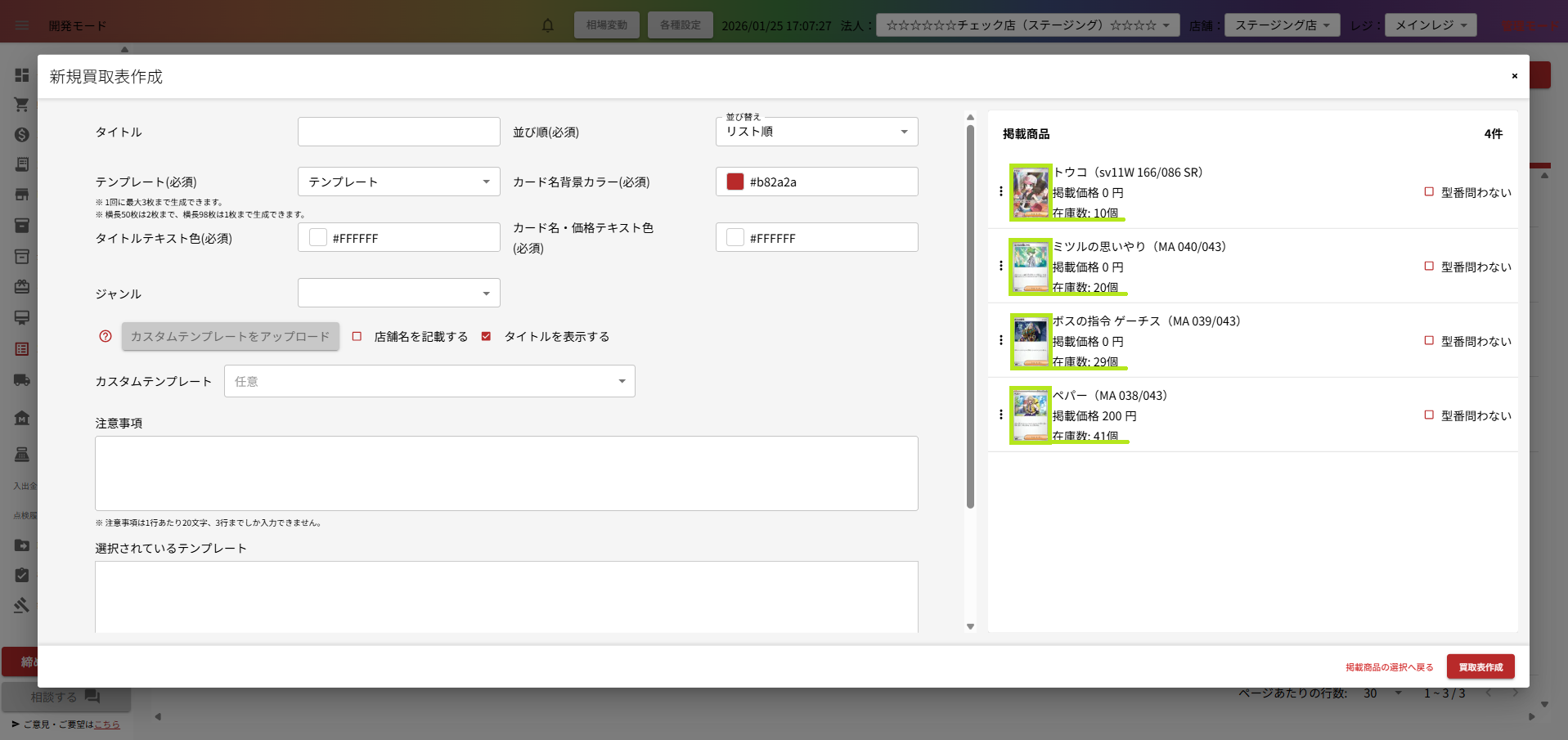The image size is (1568, 740).
Task: Click the help question mark icon
Action: click(x=106, y=336)
